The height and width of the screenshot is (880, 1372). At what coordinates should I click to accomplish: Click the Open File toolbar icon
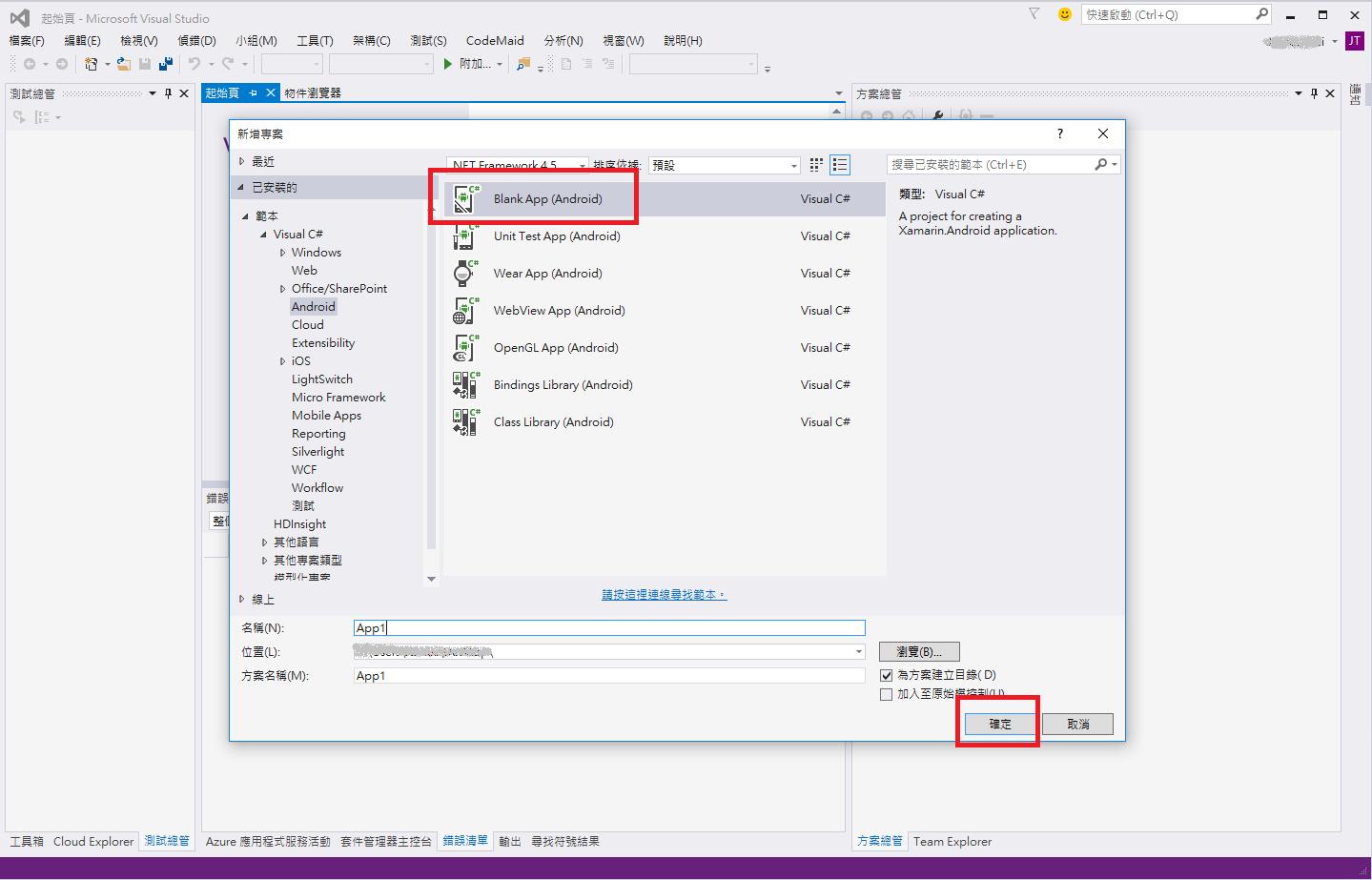click(124, 64)
